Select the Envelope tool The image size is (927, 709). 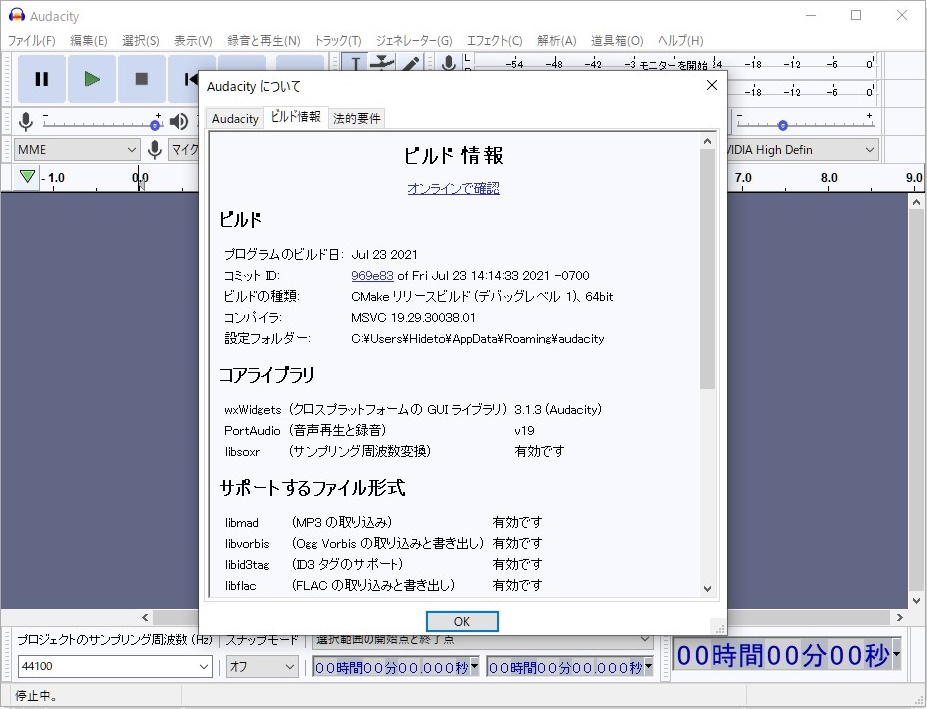coord(383,62)
